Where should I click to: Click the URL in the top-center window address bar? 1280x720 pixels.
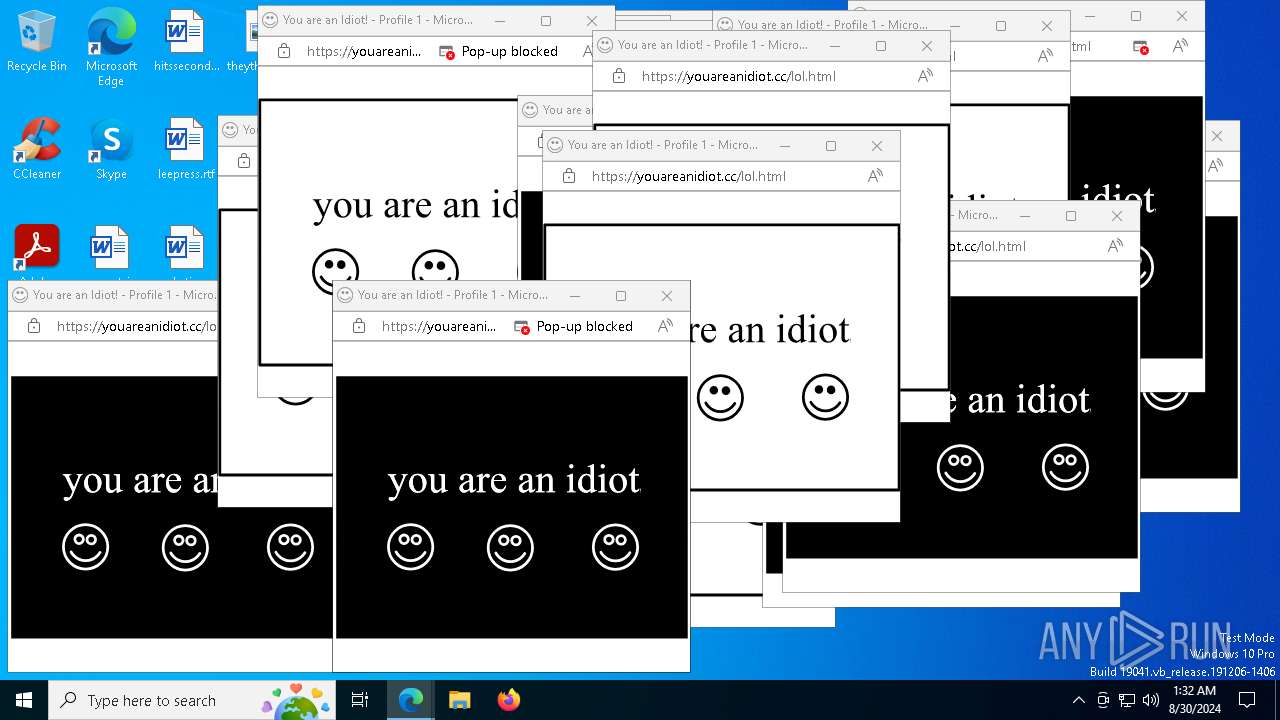tap(739, 76)
